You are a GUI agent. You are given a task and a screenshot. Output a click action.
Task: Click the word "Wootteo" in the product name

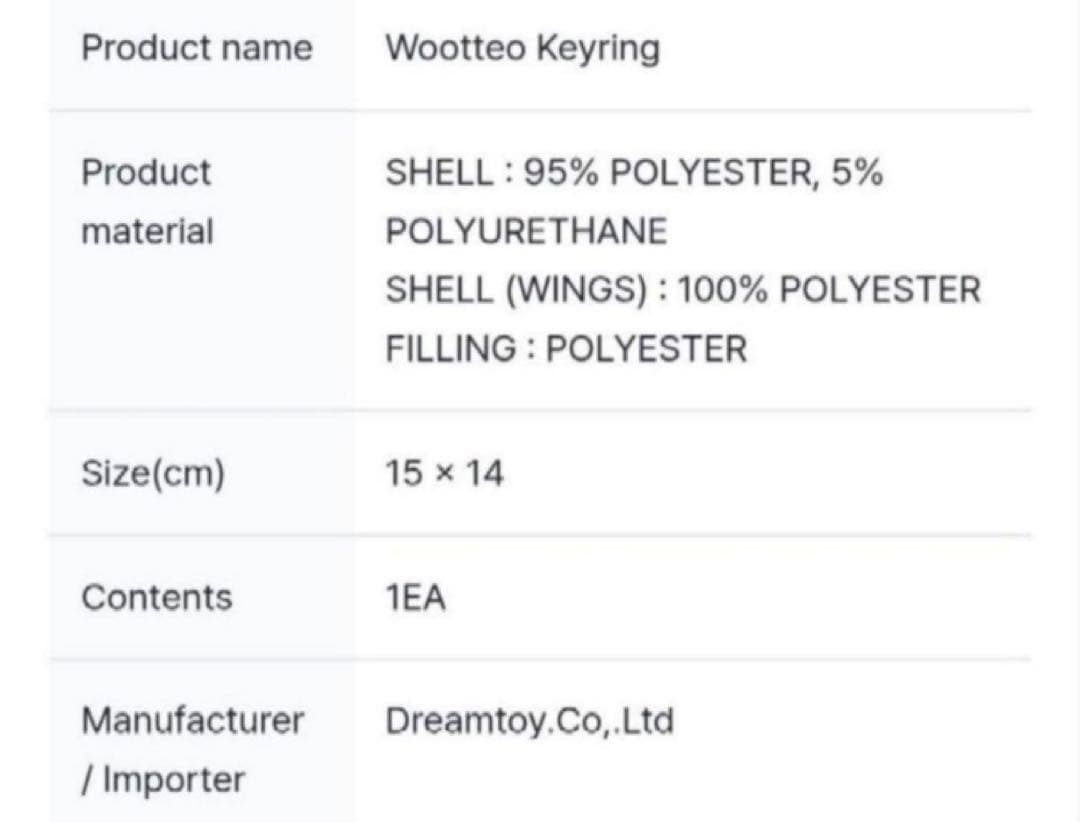[x=455, y=48]
